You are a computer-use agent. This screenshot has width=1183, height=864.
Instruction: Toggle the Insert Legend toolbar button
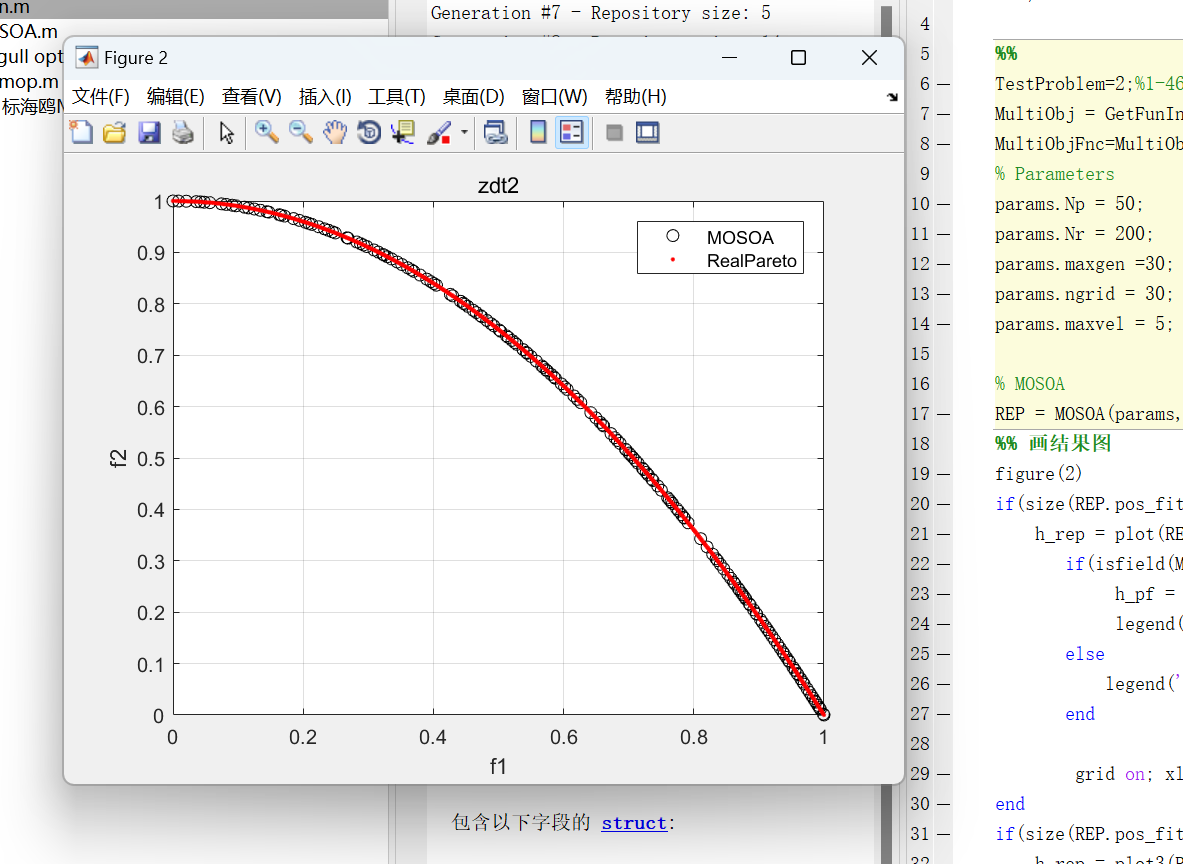point(572,133)
